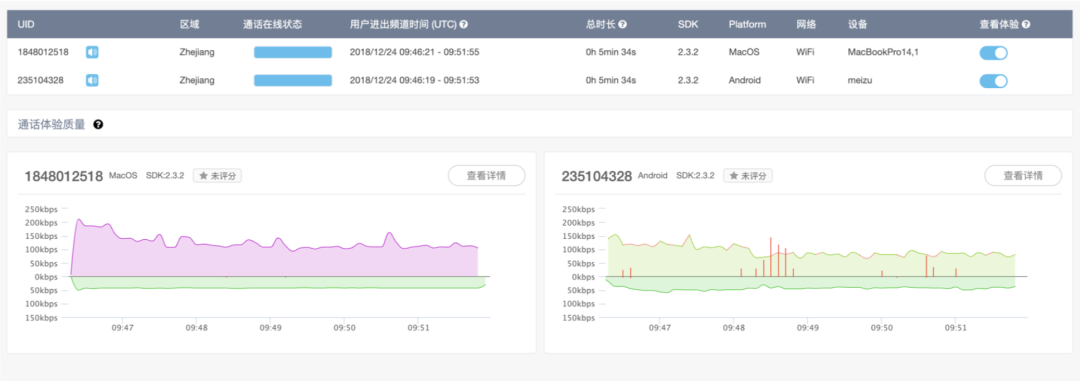Open help icon beside 用户进出频道时间 (UTC)

click(x=464, y=24)
